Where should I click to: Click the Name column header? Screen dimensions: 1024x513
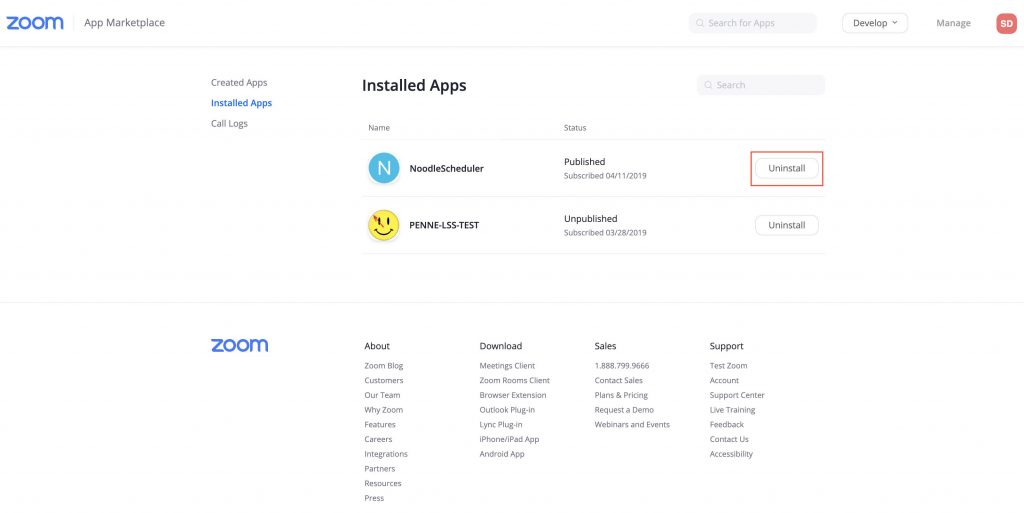379,128
